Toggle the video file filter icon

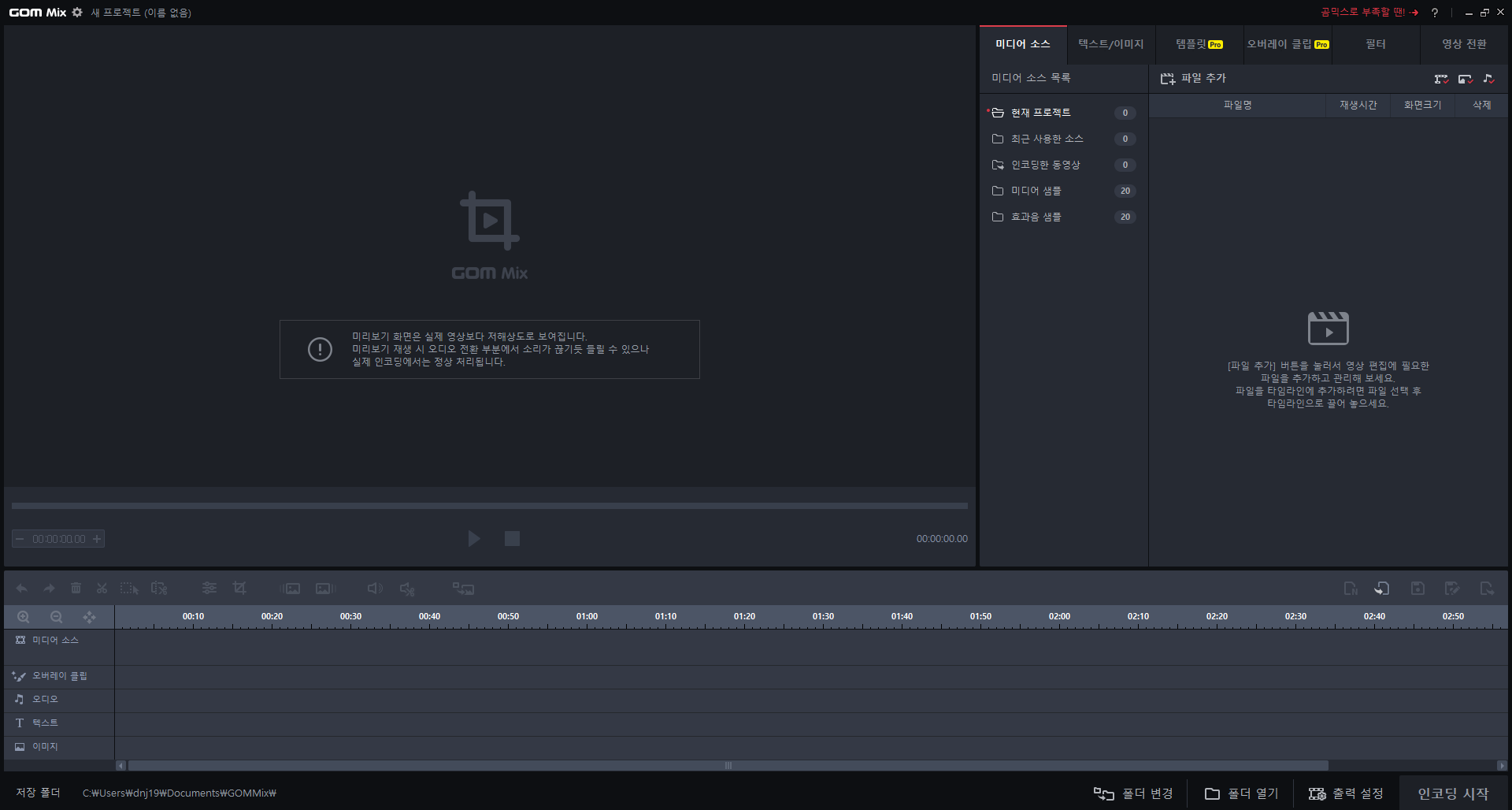pos(1441,79)
